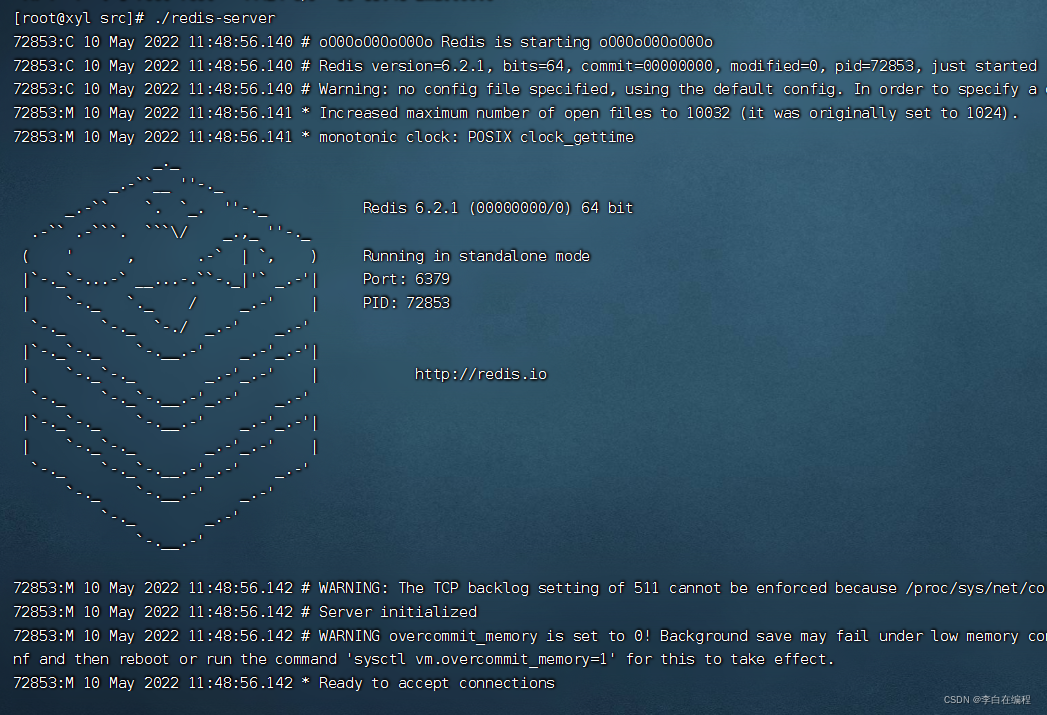Click the 'TCP backlog setting of 511' warning
The width and height of the screenshot is (1047, 715).
pos(528,588)
